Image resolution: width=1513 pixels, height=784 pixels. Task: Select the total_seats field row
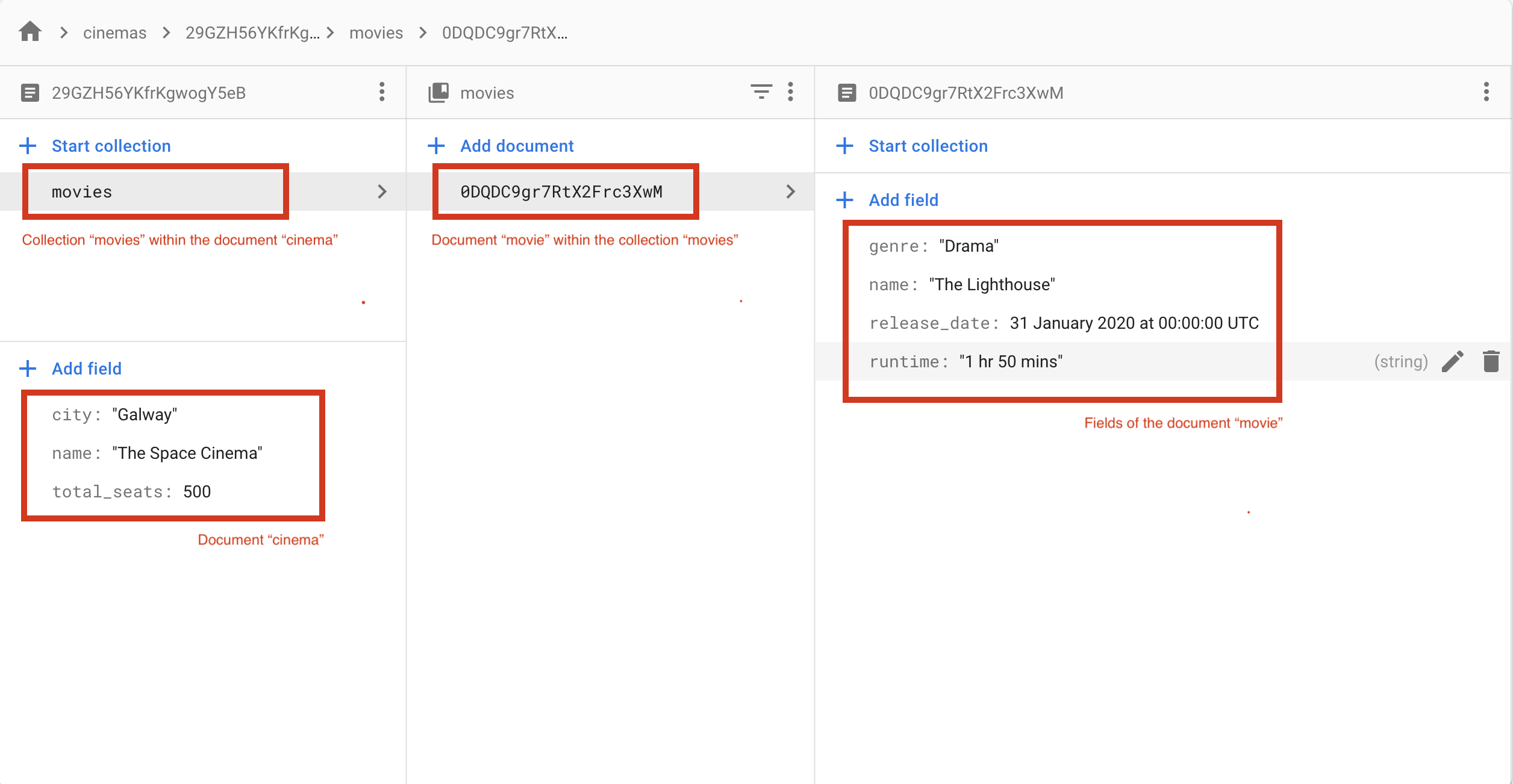pyautogui.click(x=131, y=491)
